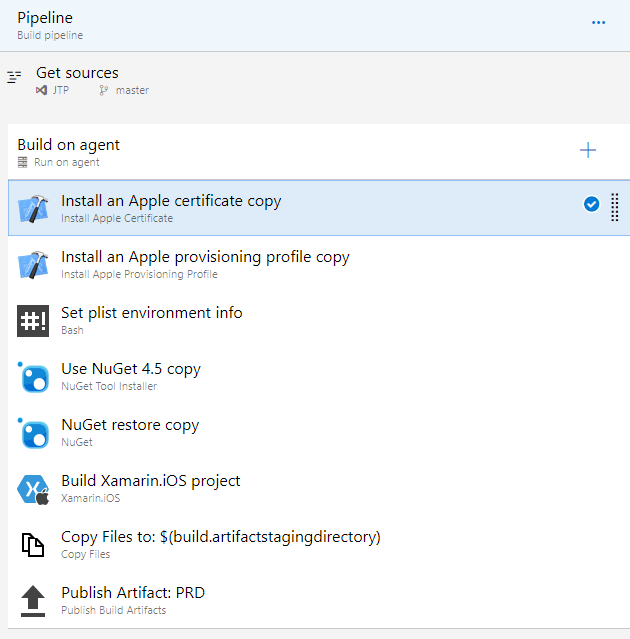Click the 'Build pipeline' subtitle

click(x=50, y=35)
